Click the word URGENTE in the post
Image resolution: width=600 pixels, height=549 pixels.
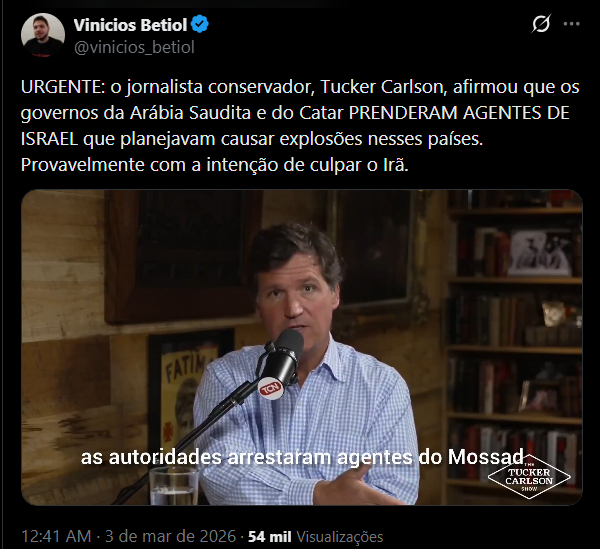pyautogui.click(x=63, y=87)
